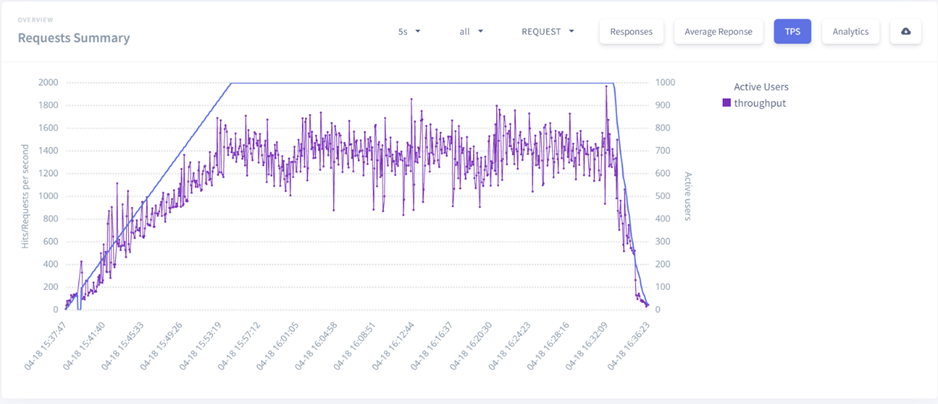Click the 04-18 15:53:19 time label
The image size is (938, 404).
pos(201,346)
